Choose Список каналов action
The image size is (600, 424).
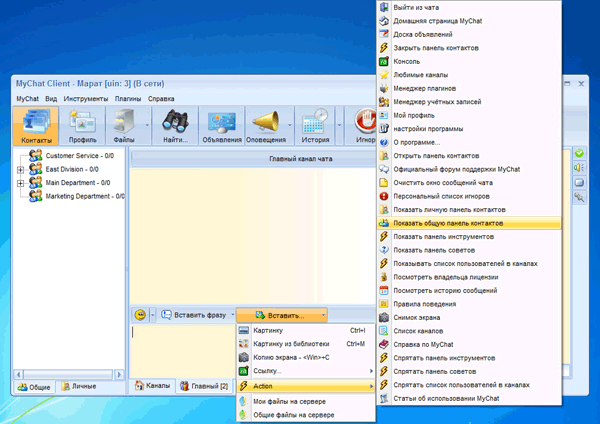pyautogui.click(x=469, y=331)
